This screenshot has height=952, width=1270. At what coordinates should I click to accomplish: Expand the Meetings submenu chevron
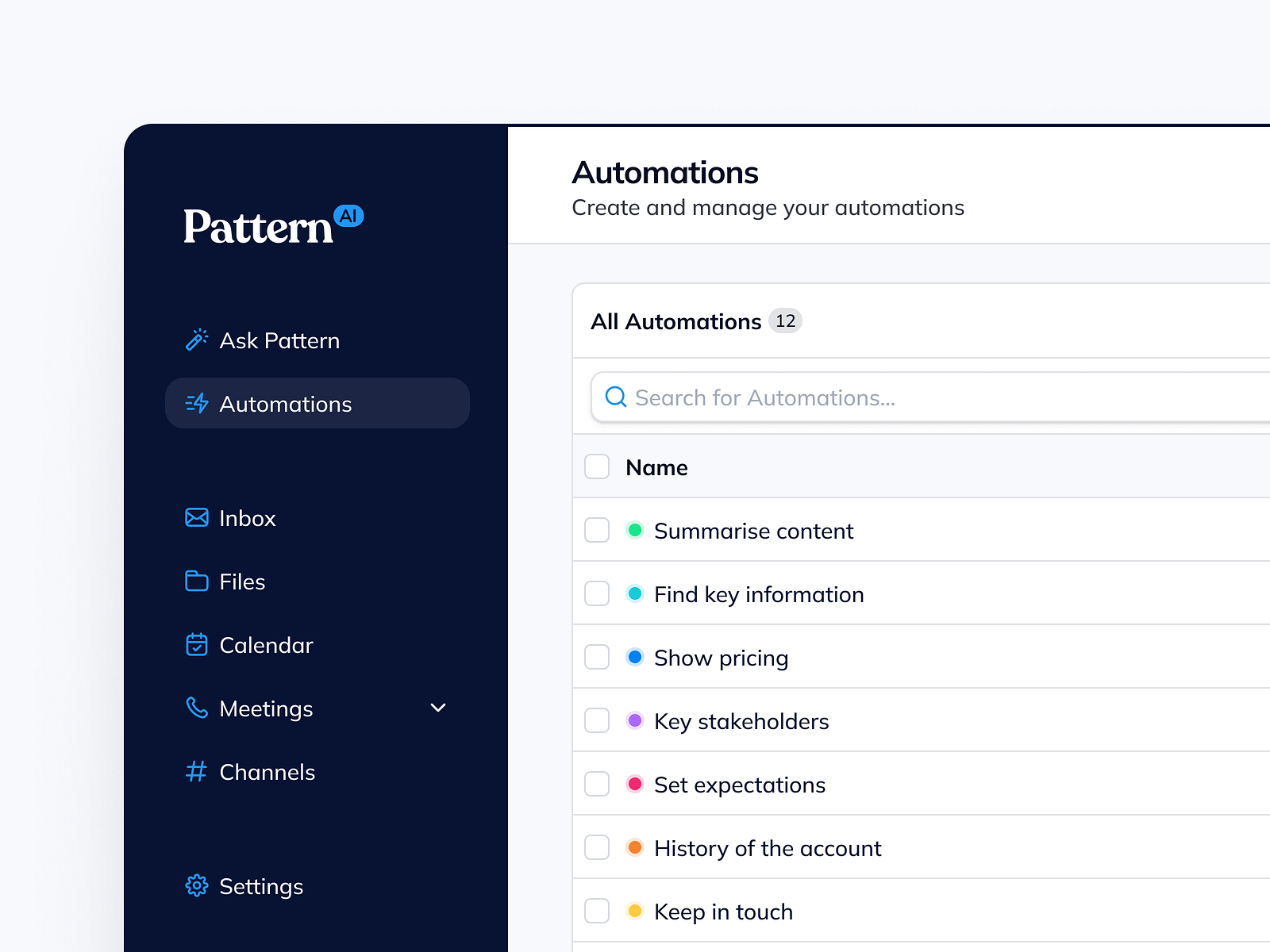tap(438, 708)
